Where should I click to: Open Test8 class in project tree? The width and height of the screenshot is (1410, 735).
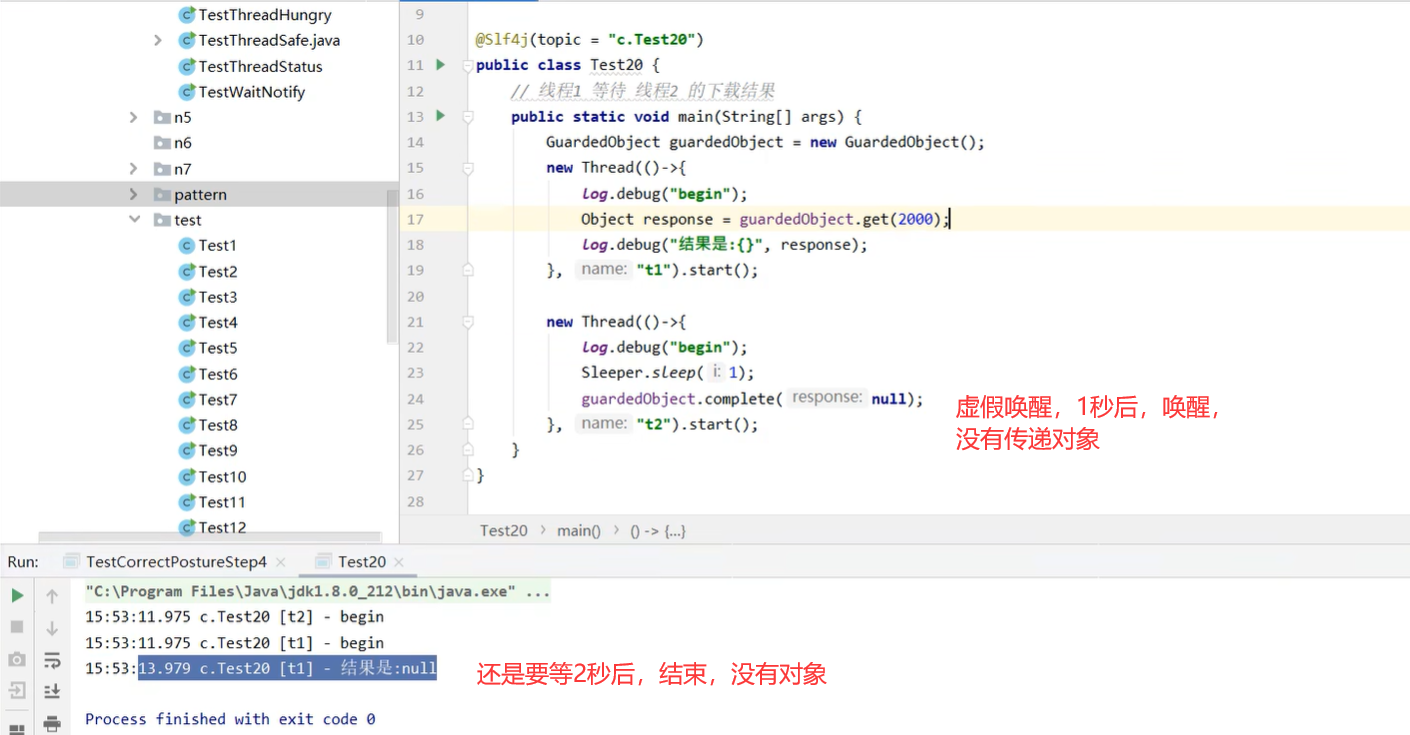[217, 425]
